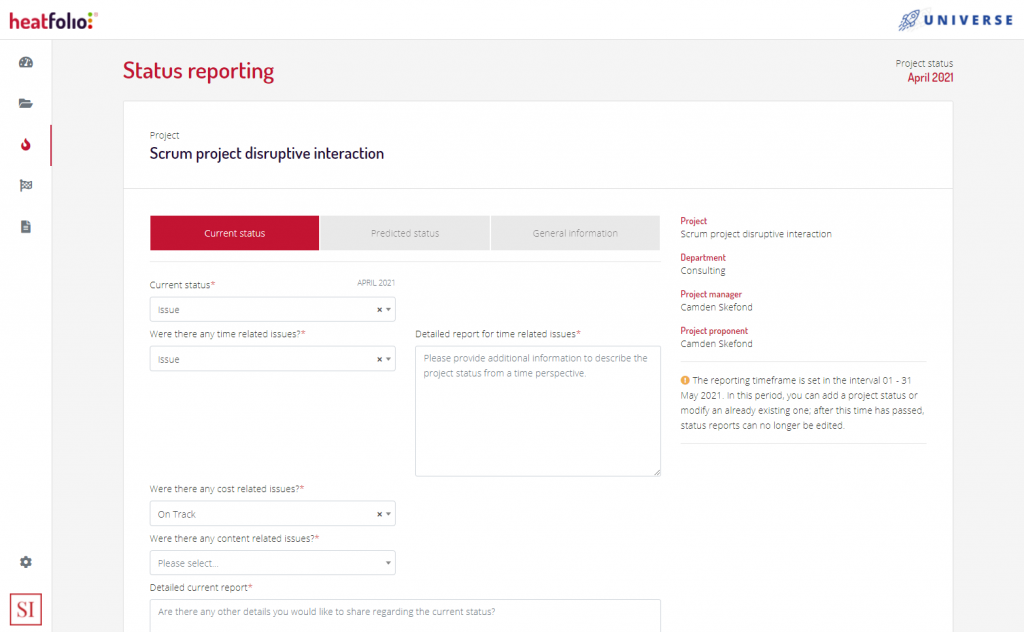The height and width of the screenshot is (632, 1024).
Task: Click the detailed time related issues text area
Action: click(537, 411)
